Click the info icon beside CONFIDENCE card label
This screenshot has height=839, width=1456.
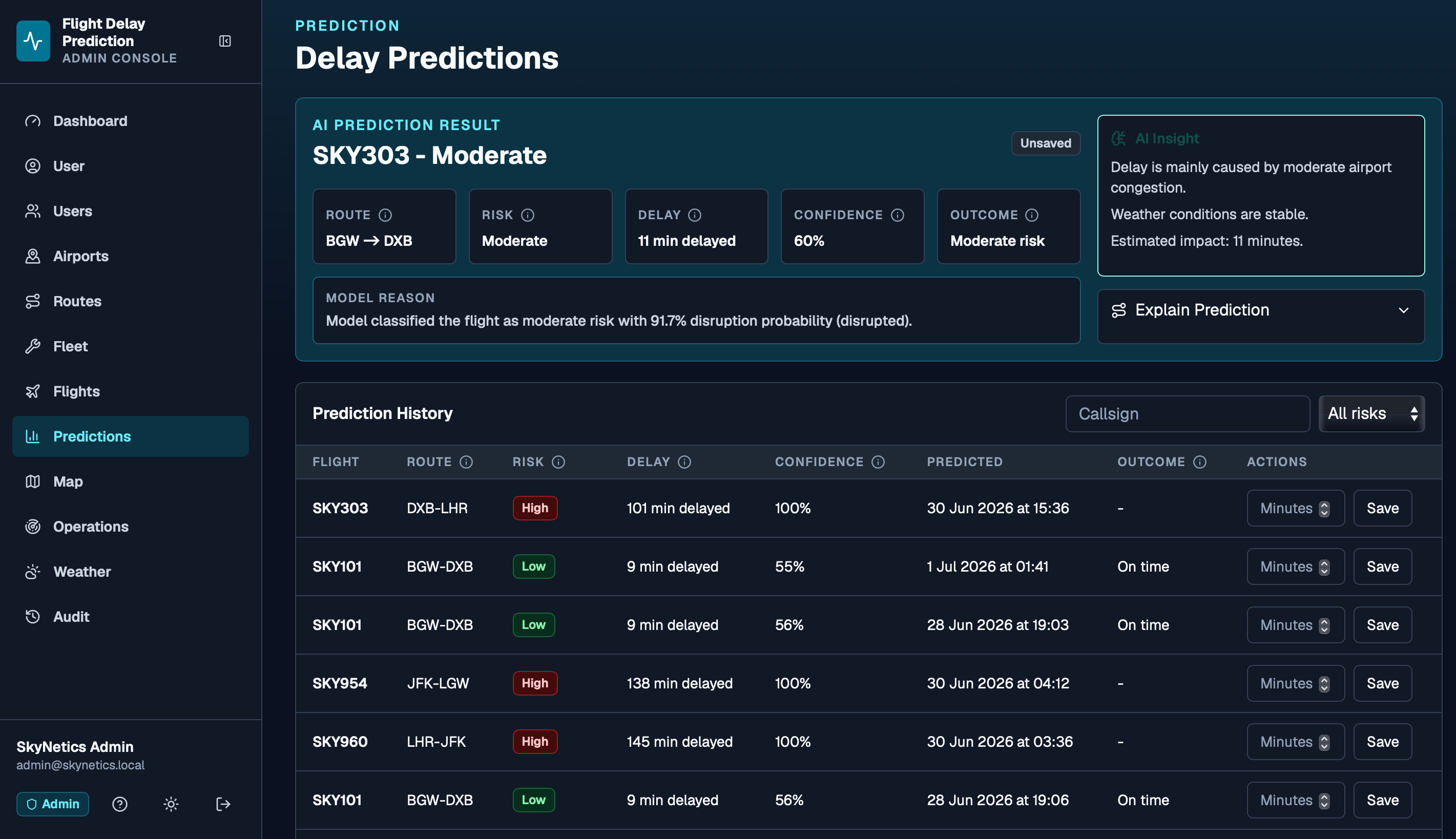(898, 215)
